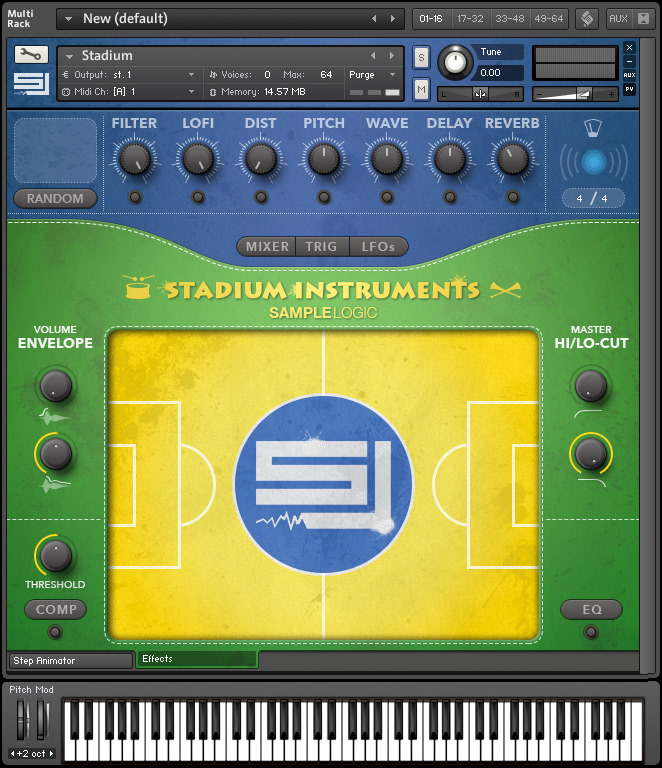662x768 pixels.
Task: Click the COMP button
Action: coord(55,609)
